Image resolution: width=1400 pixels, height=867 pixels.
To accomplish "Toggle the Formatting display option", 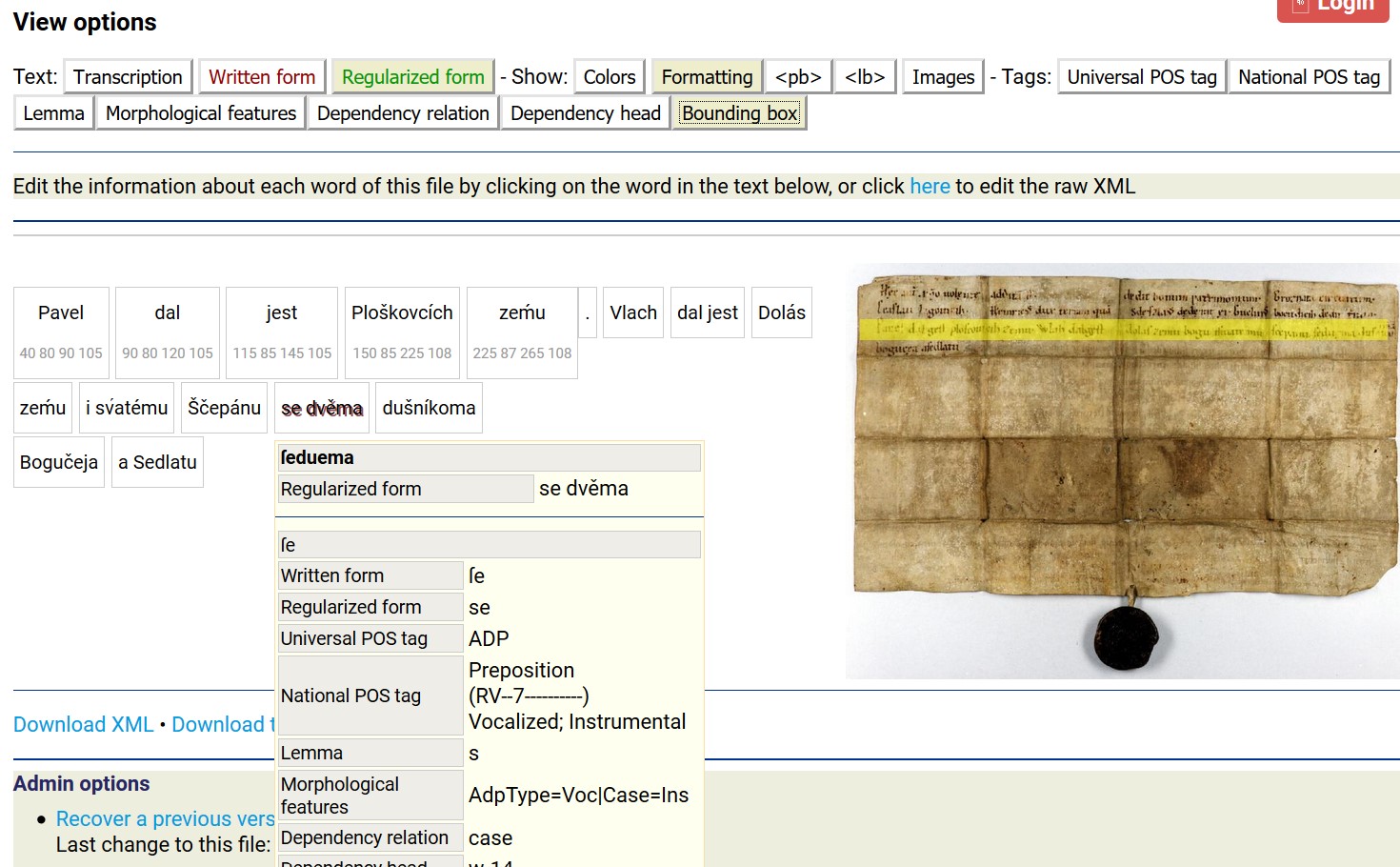I will click(x=707, y=77).
